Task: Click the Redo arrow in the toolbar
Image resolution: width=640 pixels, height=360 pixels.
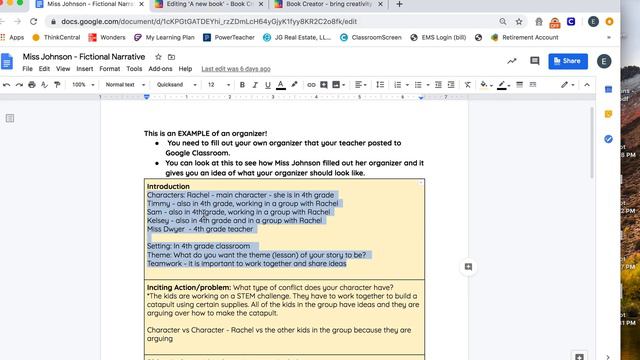Action: (19, 85)
